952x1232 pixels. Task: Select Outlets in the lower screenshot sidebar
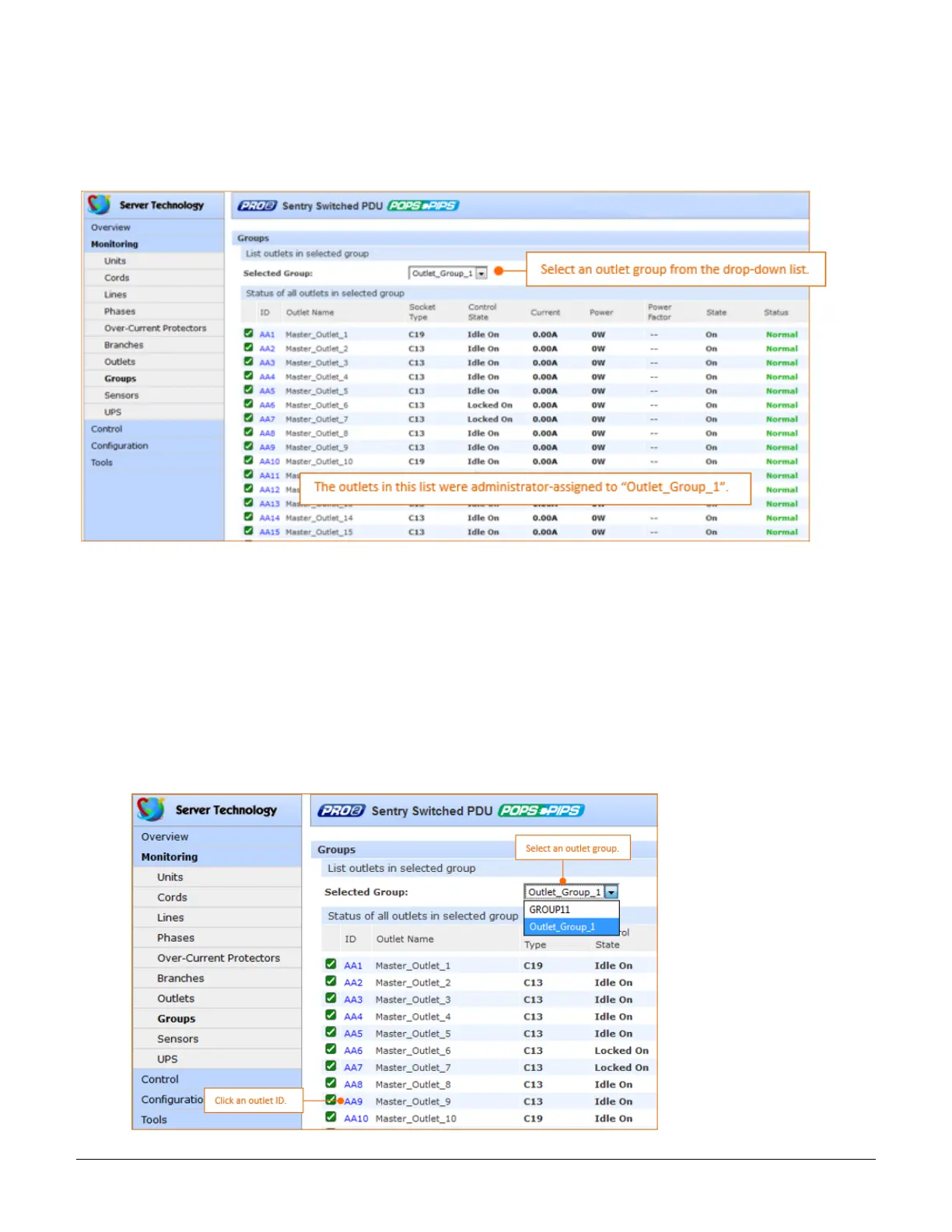click(176, 999)
